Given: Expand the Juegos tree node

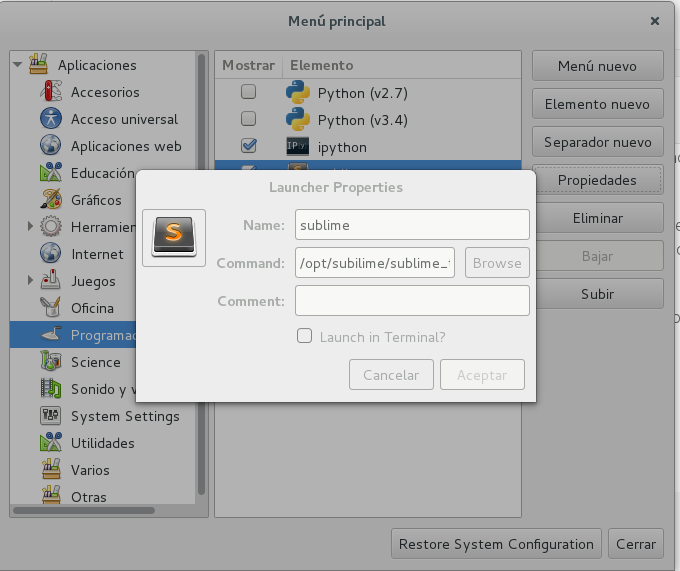Looking at the screenshot, I should coord(30,281).
